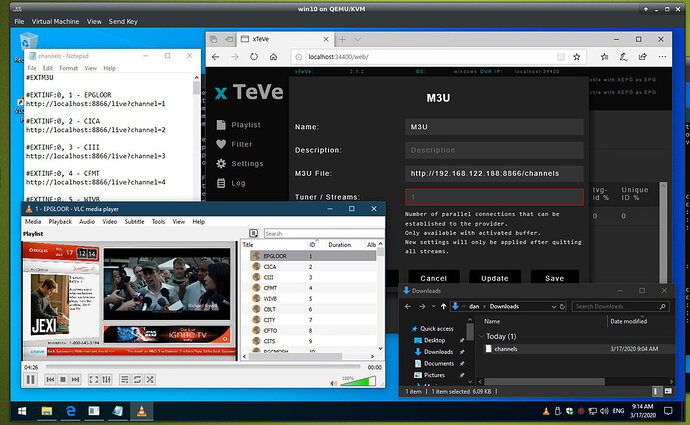This screenshot has height=425, width=690.
Task: Open File Explorer from the taskbar
Action: pyautogui.click(x=46, y=411)
